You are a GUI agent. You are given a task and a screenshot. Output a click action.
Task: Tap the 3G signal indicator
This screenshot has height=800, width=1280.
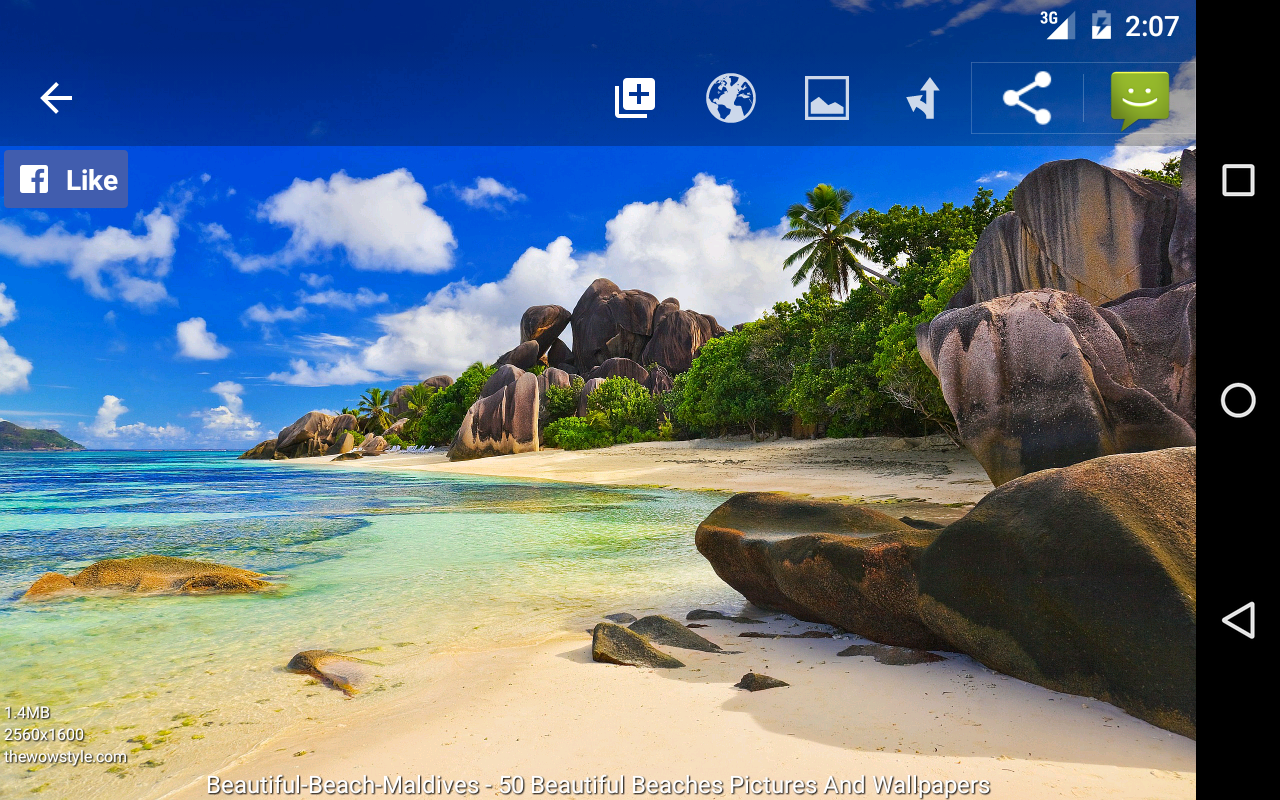1057,24
